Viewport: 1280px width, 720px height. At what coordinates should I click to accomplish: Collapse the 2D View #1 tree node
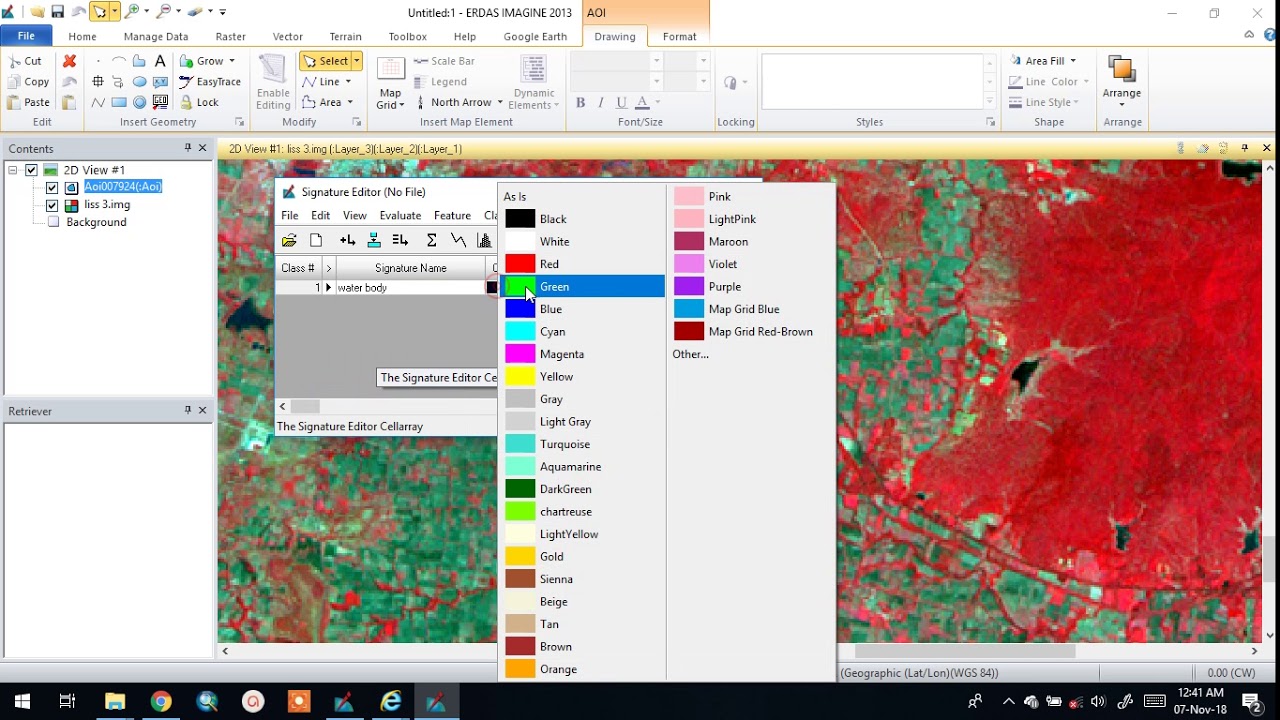pos(13,170)
